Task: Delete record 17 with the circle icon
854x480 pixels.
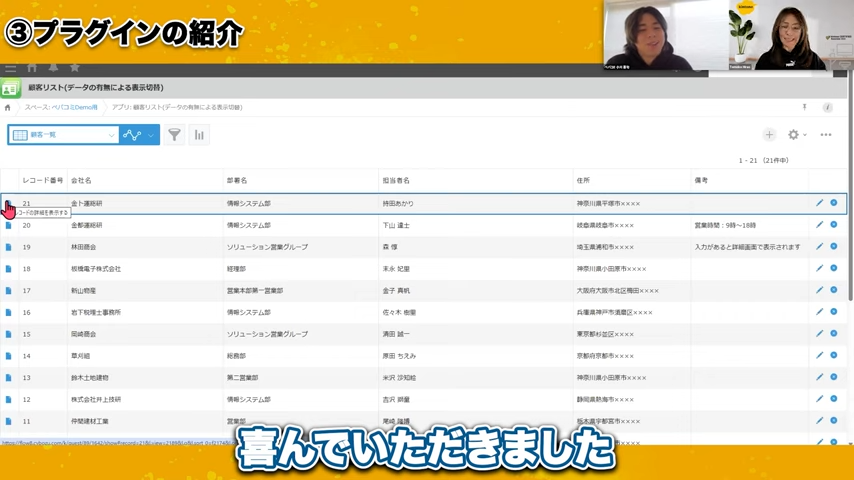Action: (834, 290)
